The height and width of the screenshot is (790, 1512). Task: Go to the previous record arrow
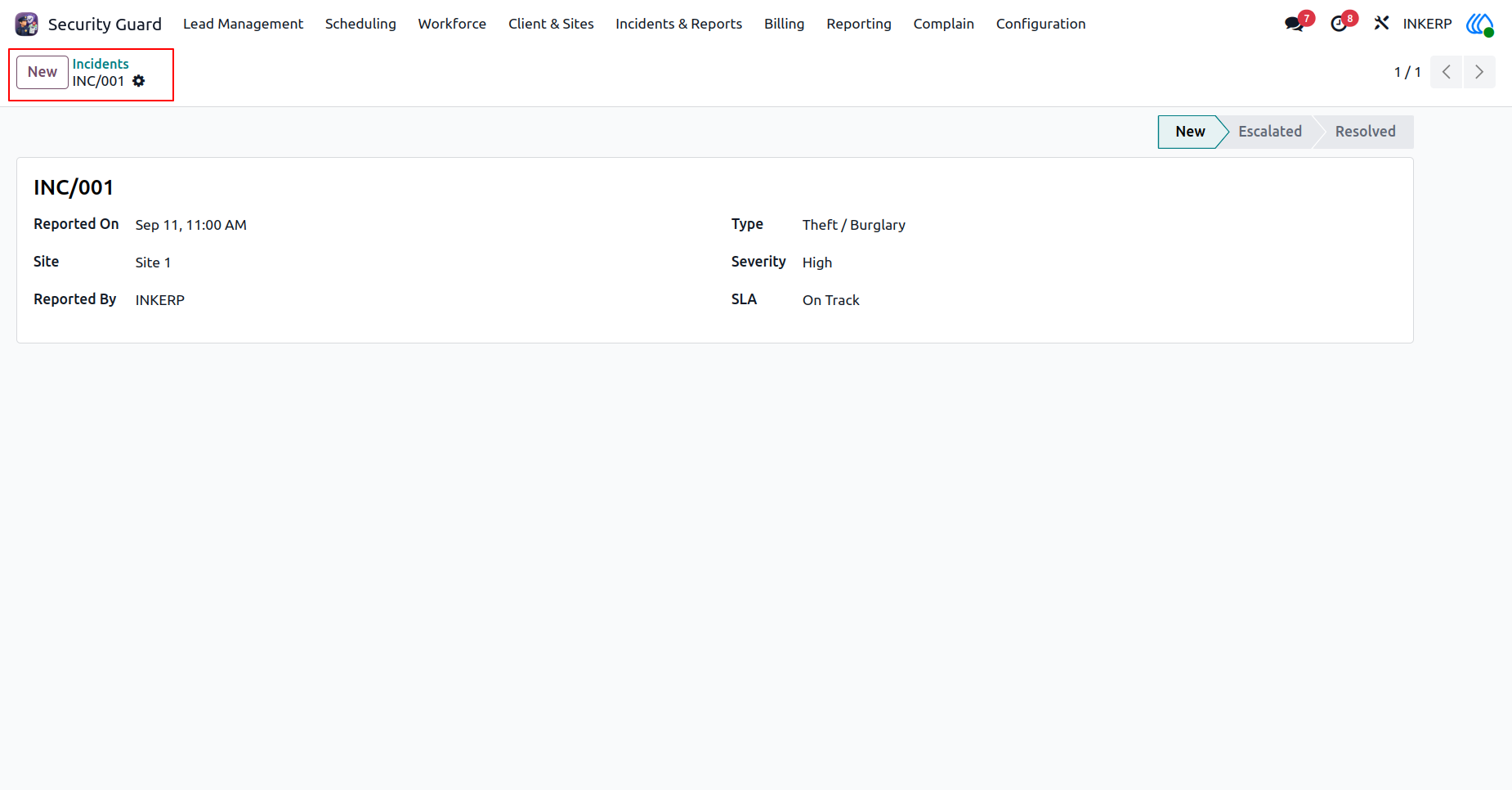tap(1446, 72)
